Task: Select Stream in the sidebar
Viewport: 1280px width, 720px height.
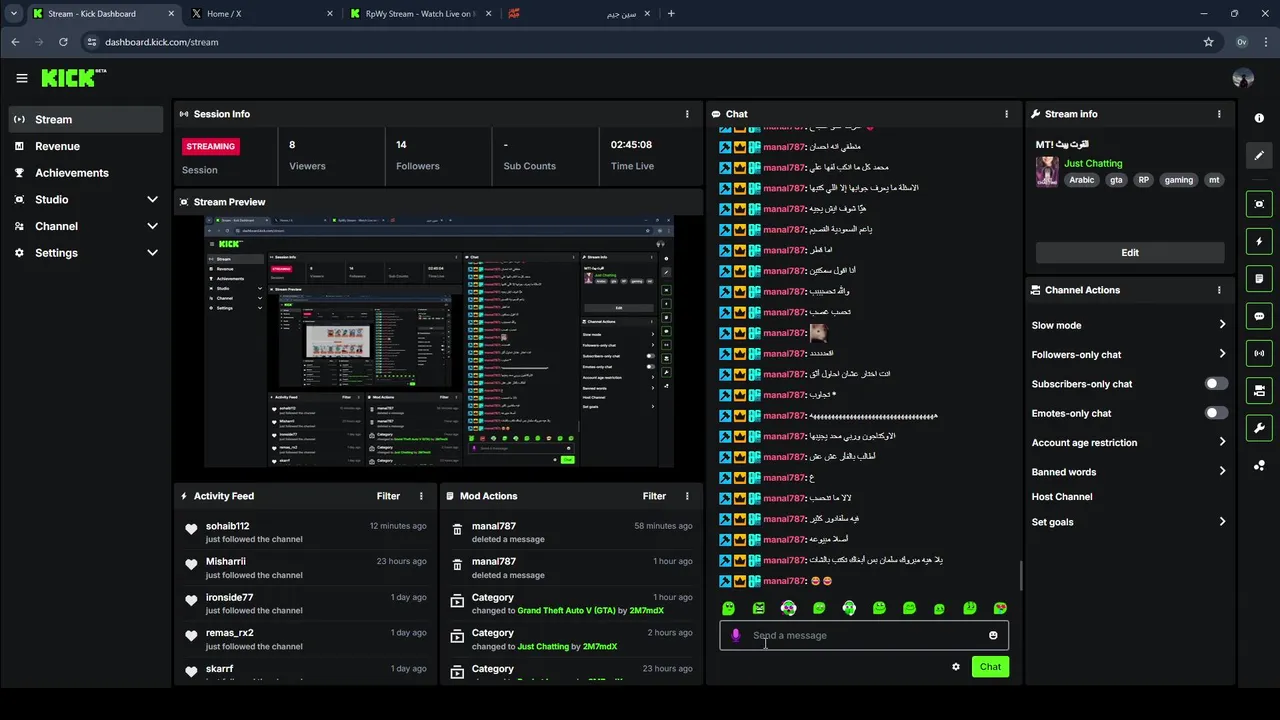Action: (x=85, y=119)
